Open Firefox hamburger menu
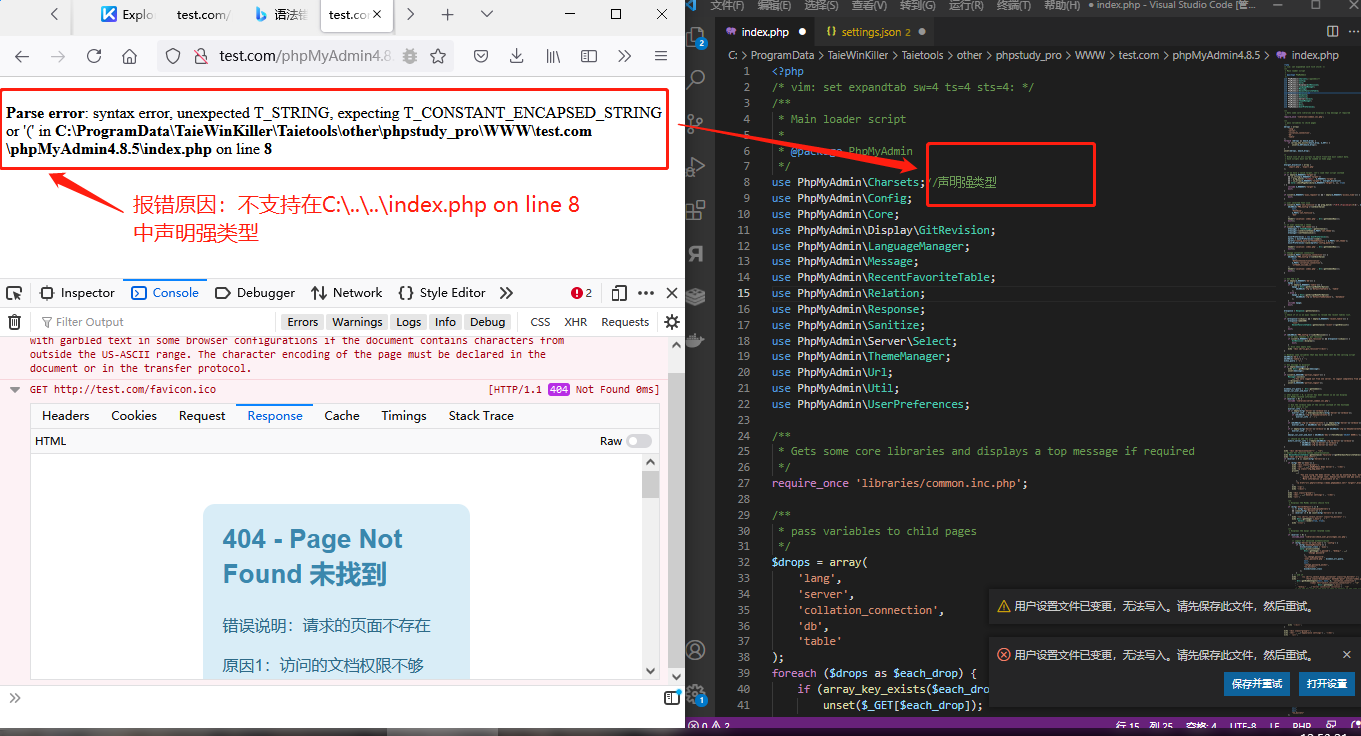 pyautogui.click(x=661, y=56)
